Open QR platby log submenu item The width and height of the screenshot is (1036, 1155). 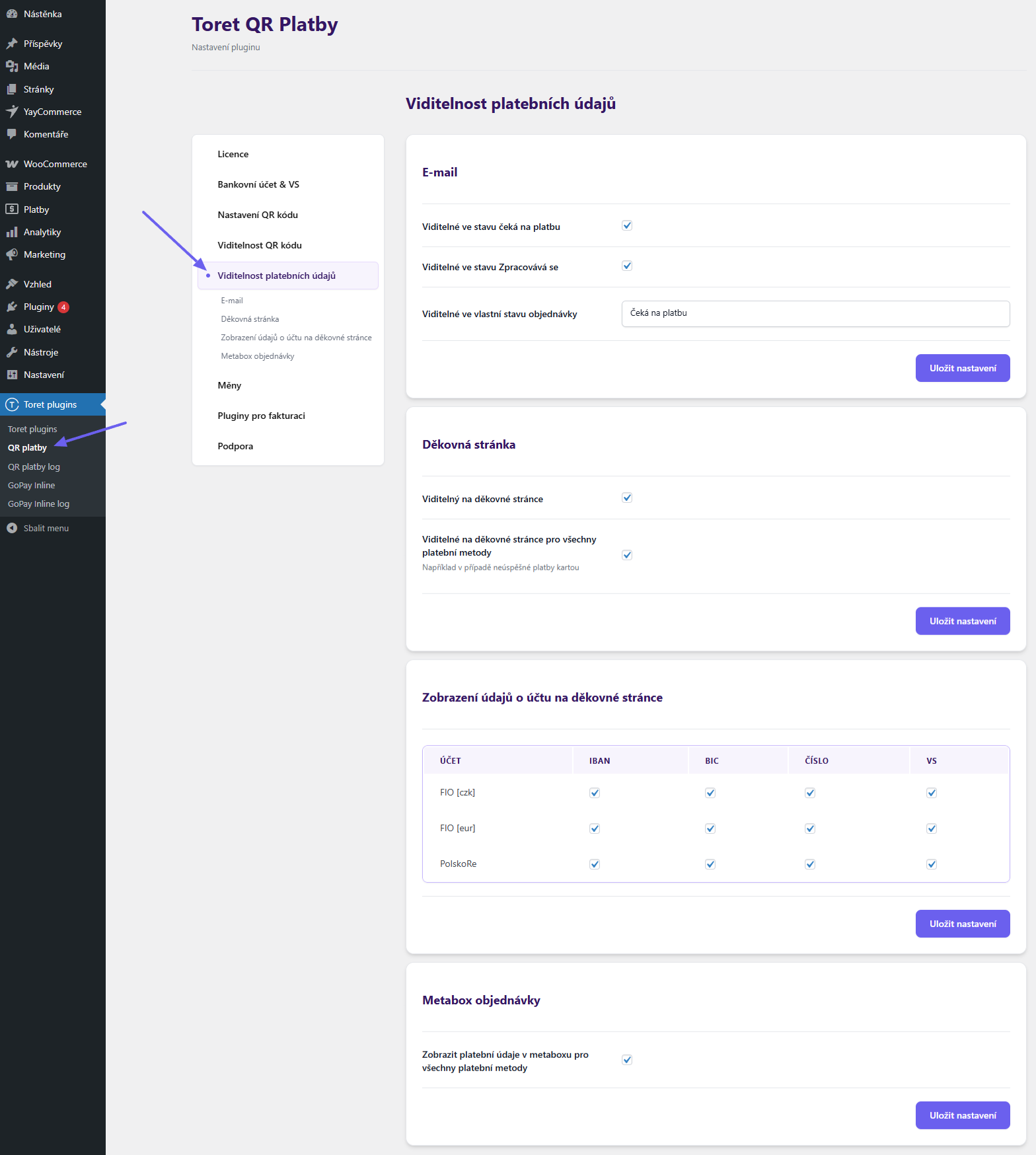tap(34, 466)
